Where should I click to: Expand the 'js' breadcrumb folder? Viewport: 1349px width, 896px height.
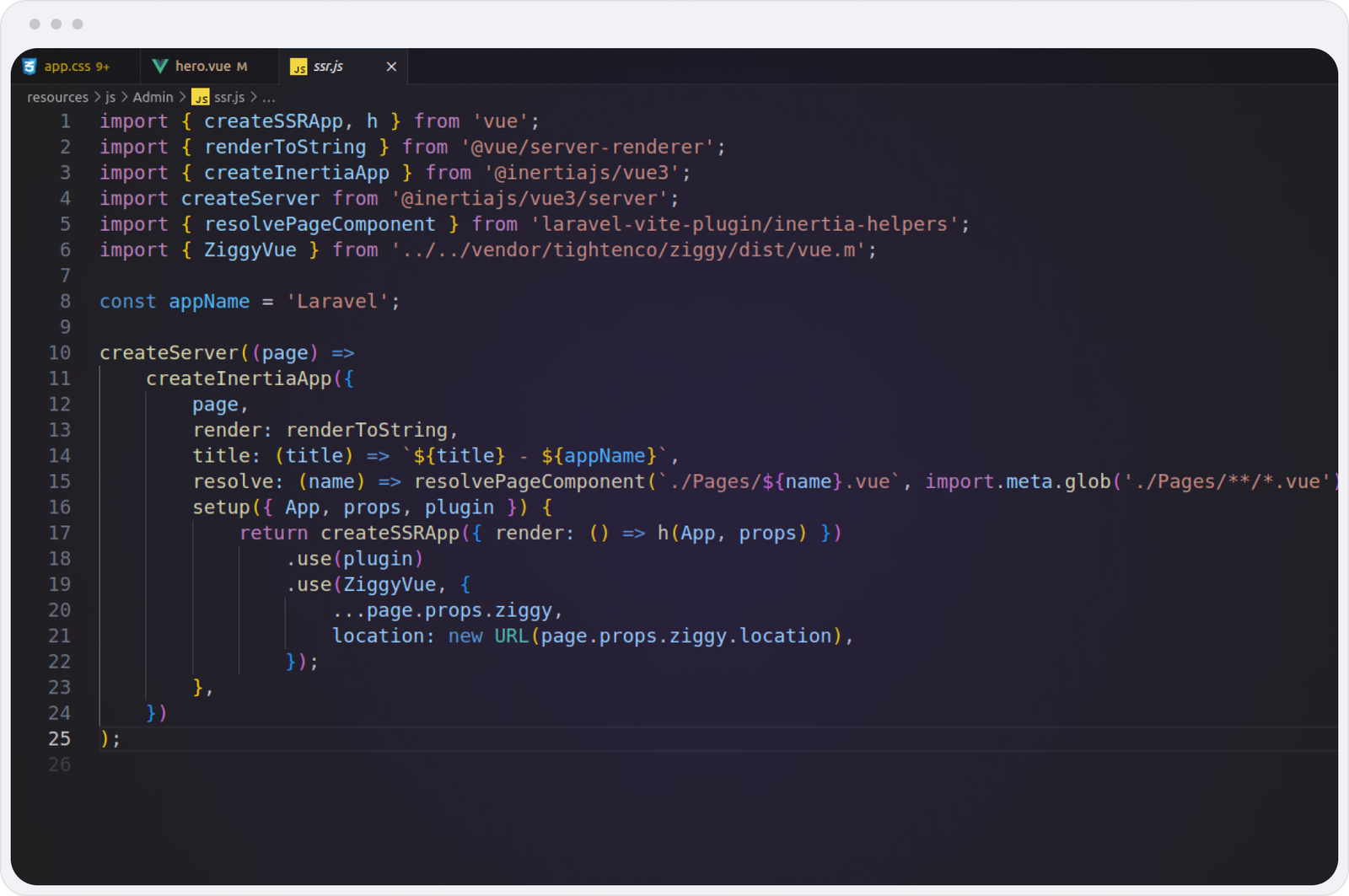tap(110, 98)
